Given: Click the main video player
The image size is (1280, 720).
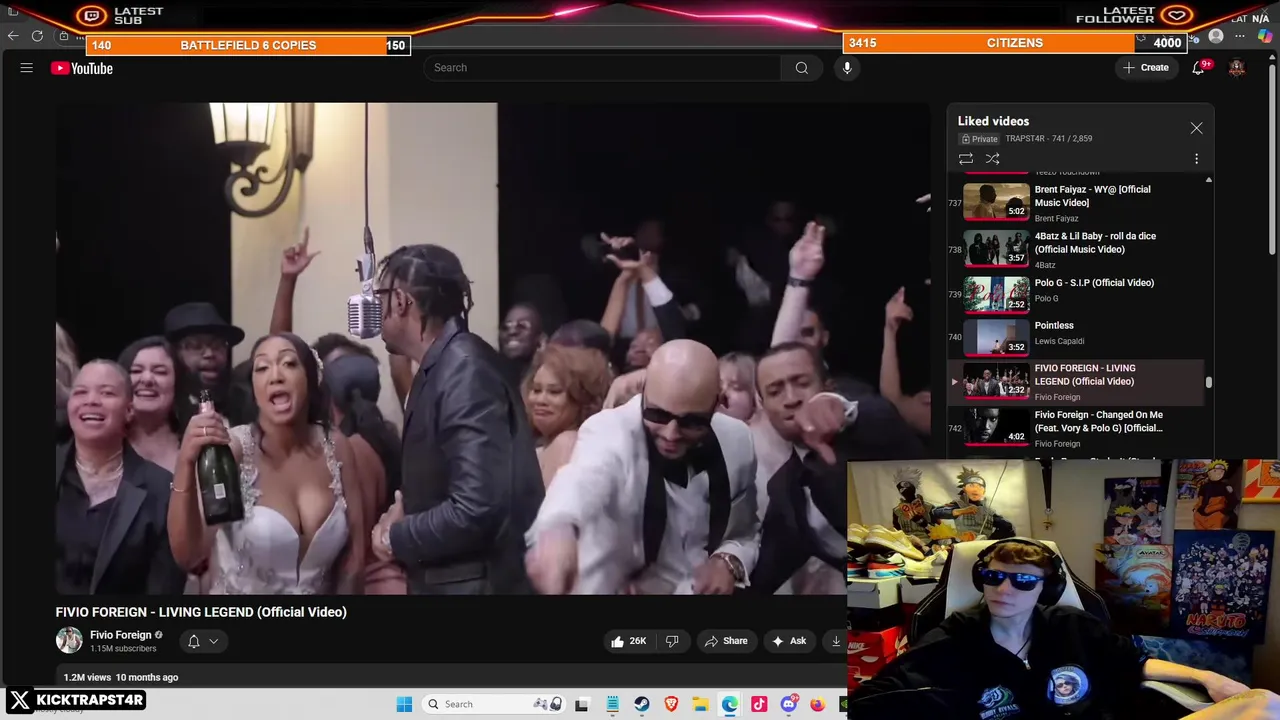Looking at the screenshot, I should click(x=492, y=348).
